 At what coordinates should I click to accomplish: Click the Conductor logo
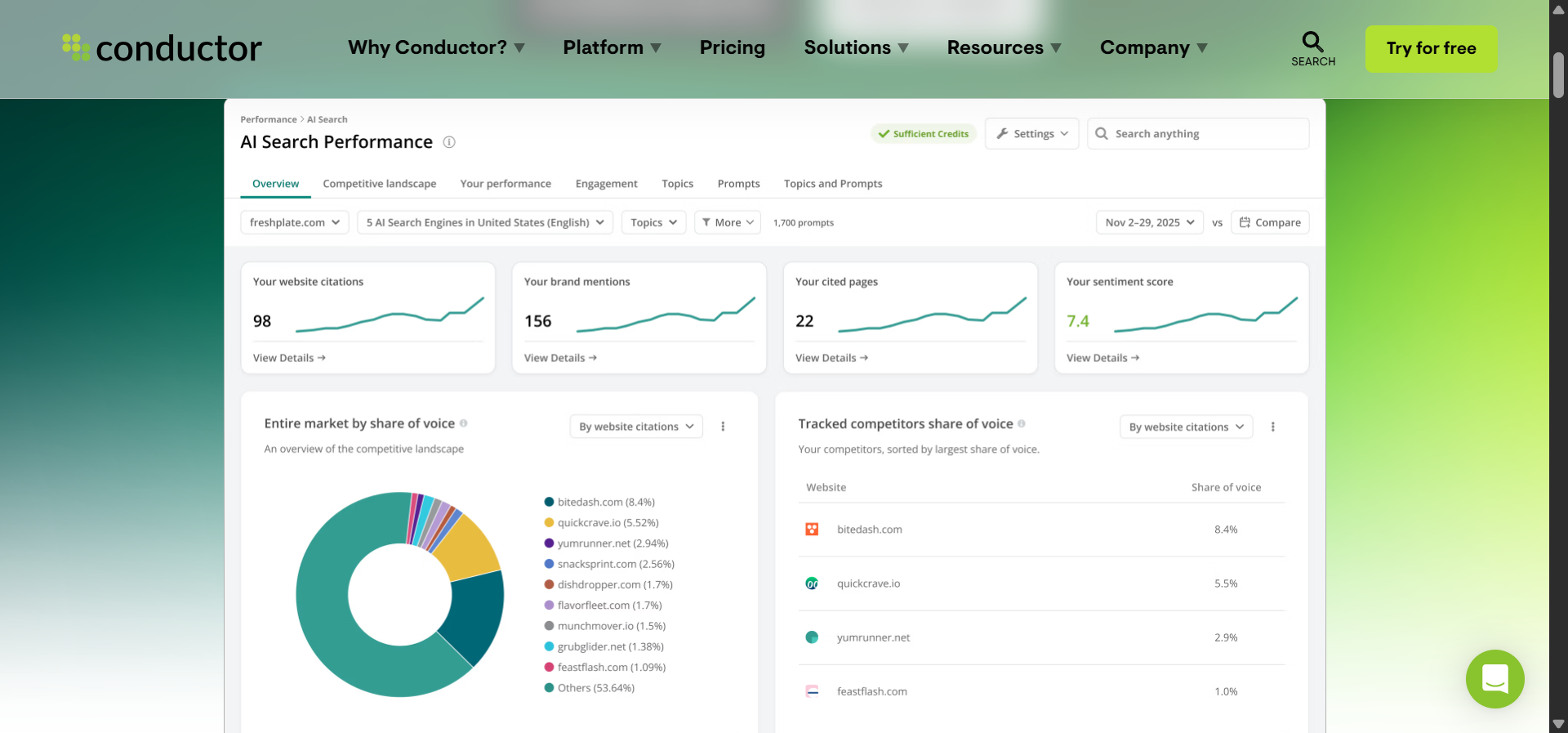(x=162, y=48)
